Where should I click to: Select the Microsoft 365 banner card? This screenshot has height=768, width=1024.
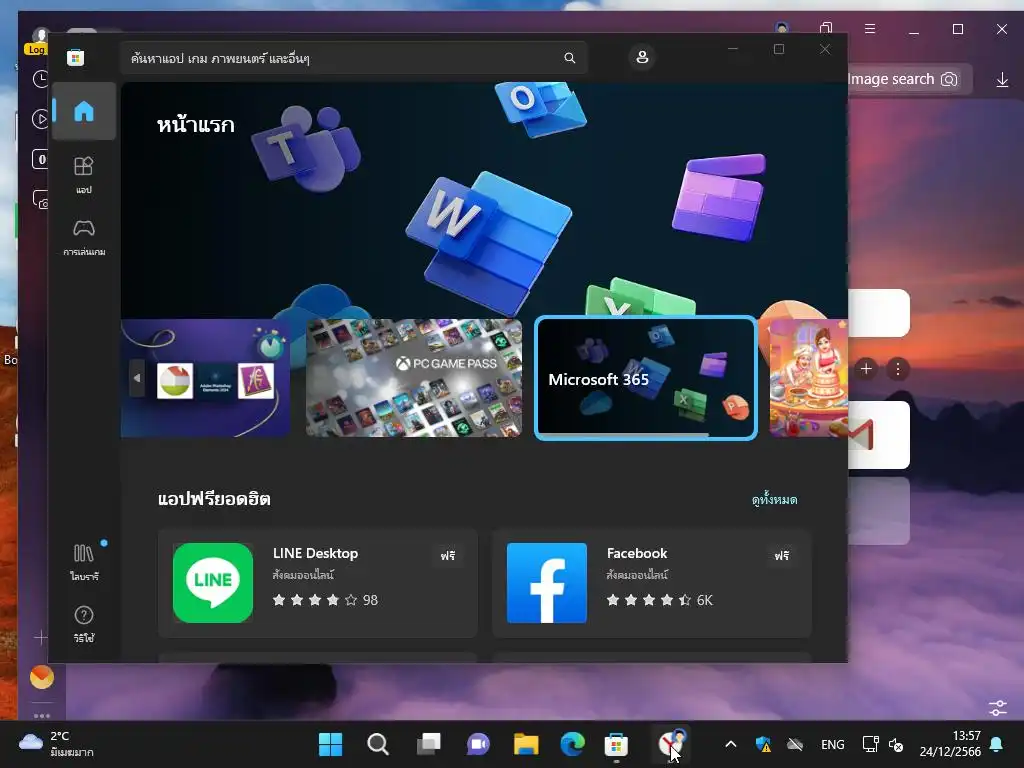646,377
